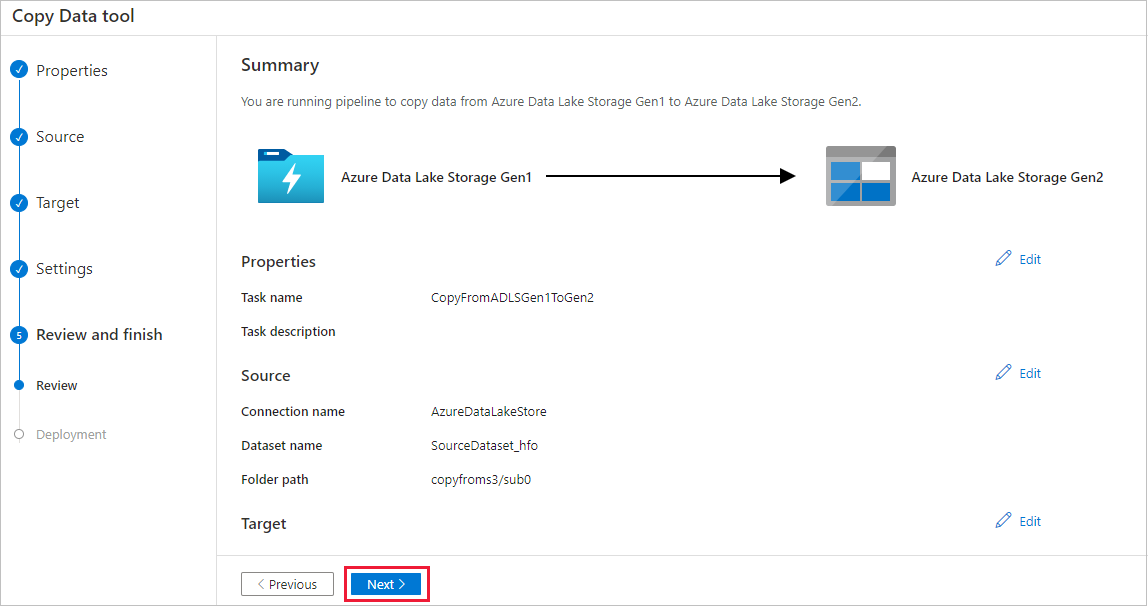This screenshot has height=606, width=1148.
Task: Select the Deployment sub-step
Action: point(71,434)
